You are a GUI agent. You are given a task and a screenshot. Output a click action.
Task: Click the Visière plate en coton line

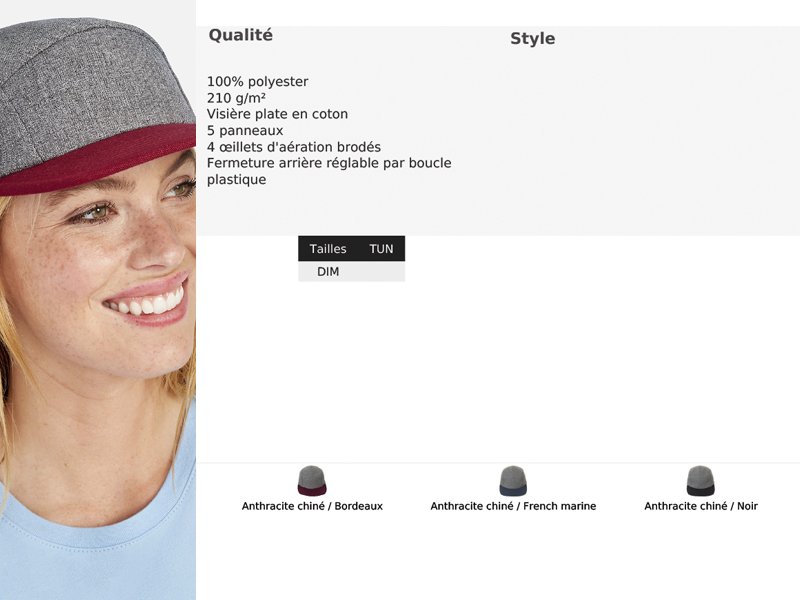pyautogui.click(x=278, y=114)
